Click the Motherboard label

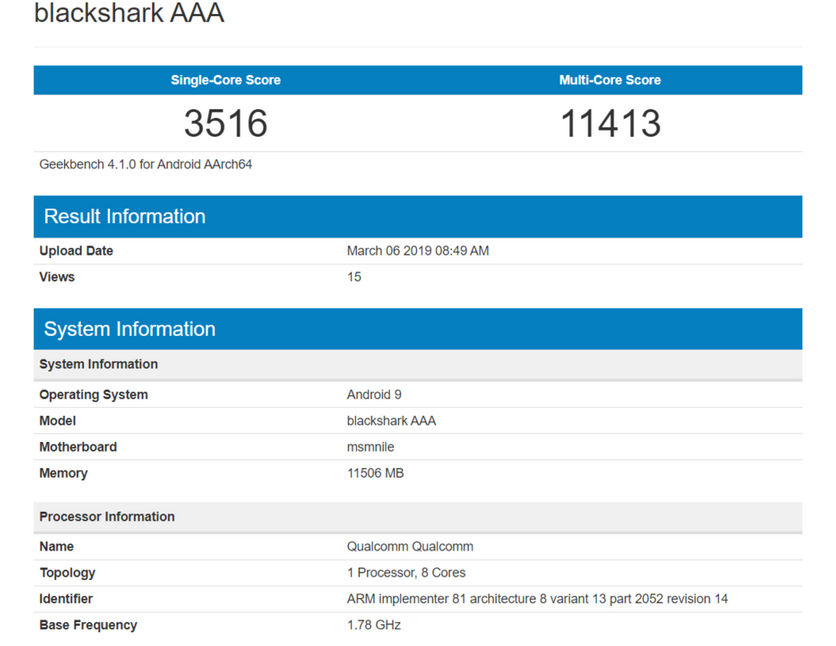click(x=78, y=447)
